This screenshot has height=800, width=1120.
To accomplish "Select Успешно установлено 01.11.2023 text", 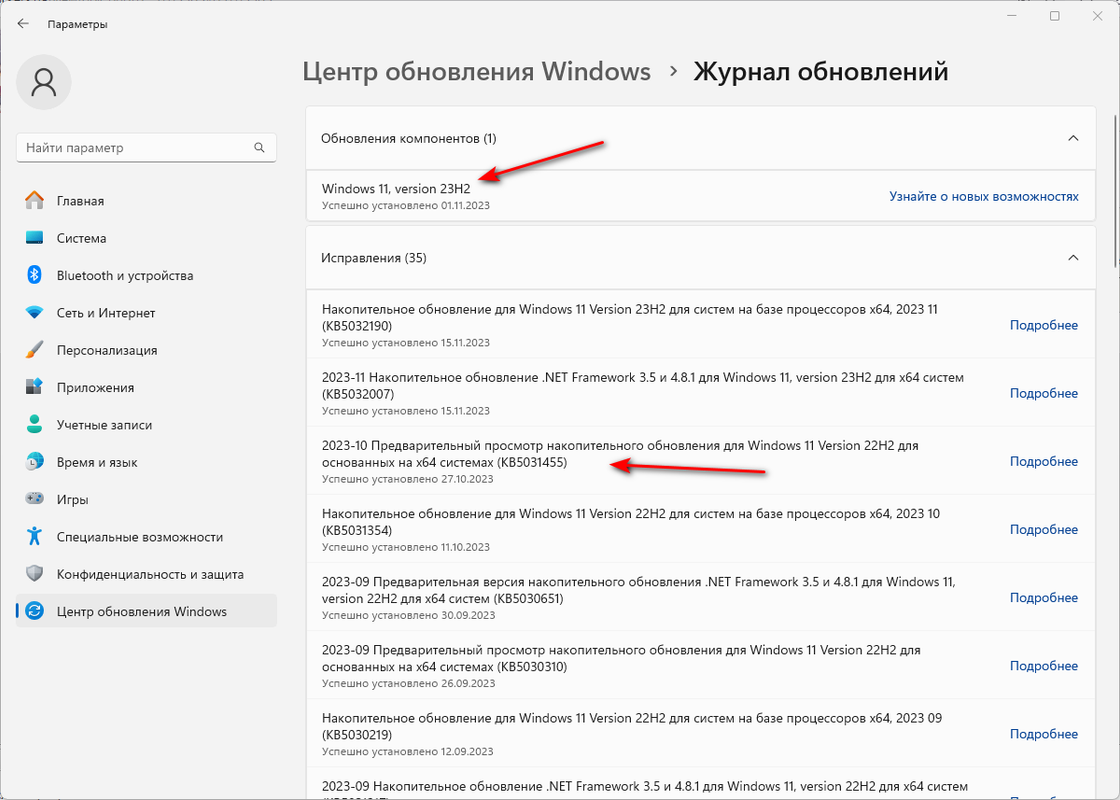I will 406,206.
